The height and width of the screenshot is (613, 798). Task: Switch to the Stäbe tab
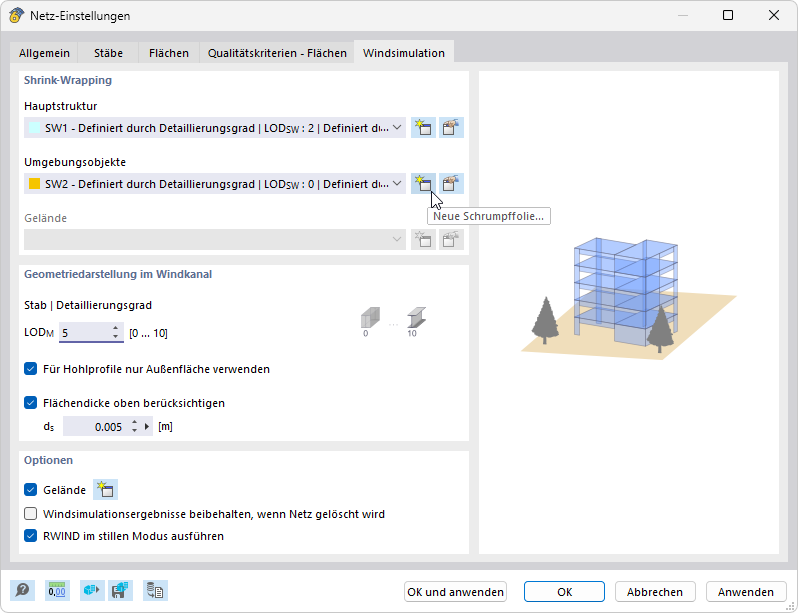[x=108, y=53]
